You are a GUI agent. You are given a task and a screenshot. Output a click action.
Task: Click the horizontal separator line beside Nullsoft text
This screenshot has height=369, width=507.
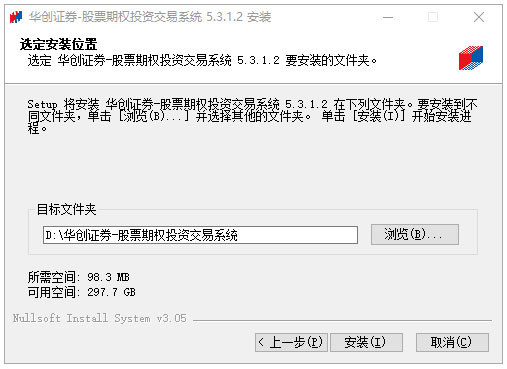(342, 320)
